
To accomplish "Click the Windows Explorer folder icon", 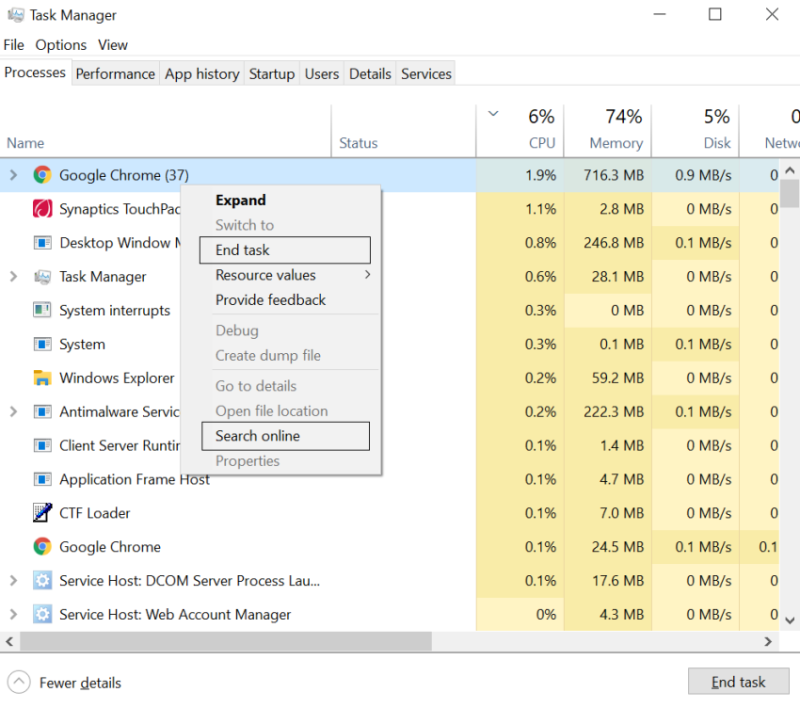I will tap(42, 378).
